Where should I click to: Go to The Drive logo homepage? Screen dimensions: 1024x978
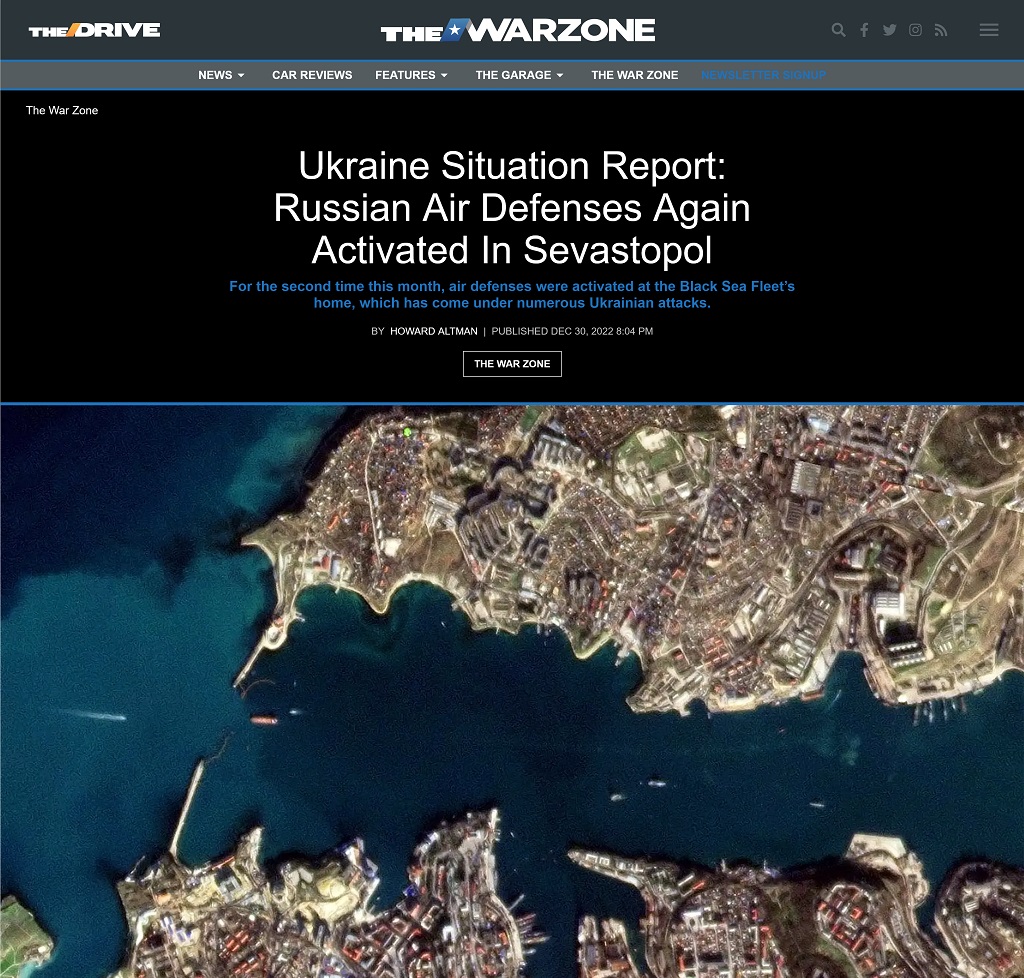pos(95,30)
